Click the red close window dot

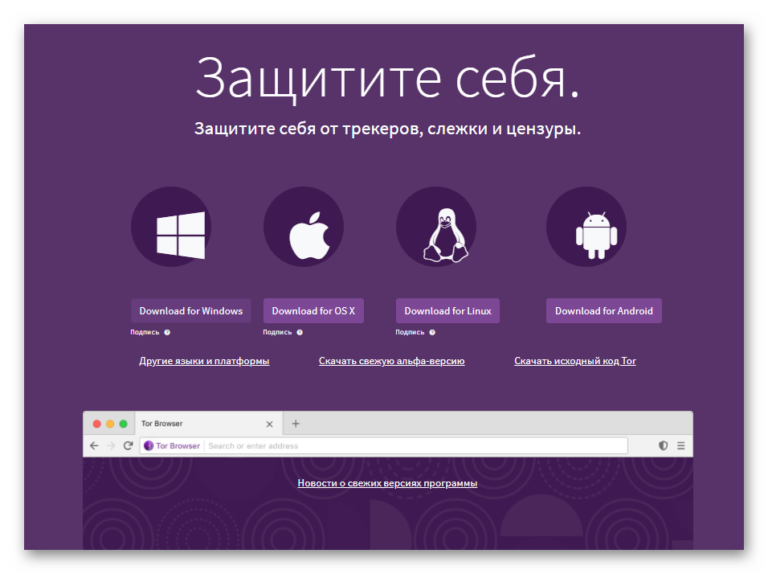(x=97, y=424)
